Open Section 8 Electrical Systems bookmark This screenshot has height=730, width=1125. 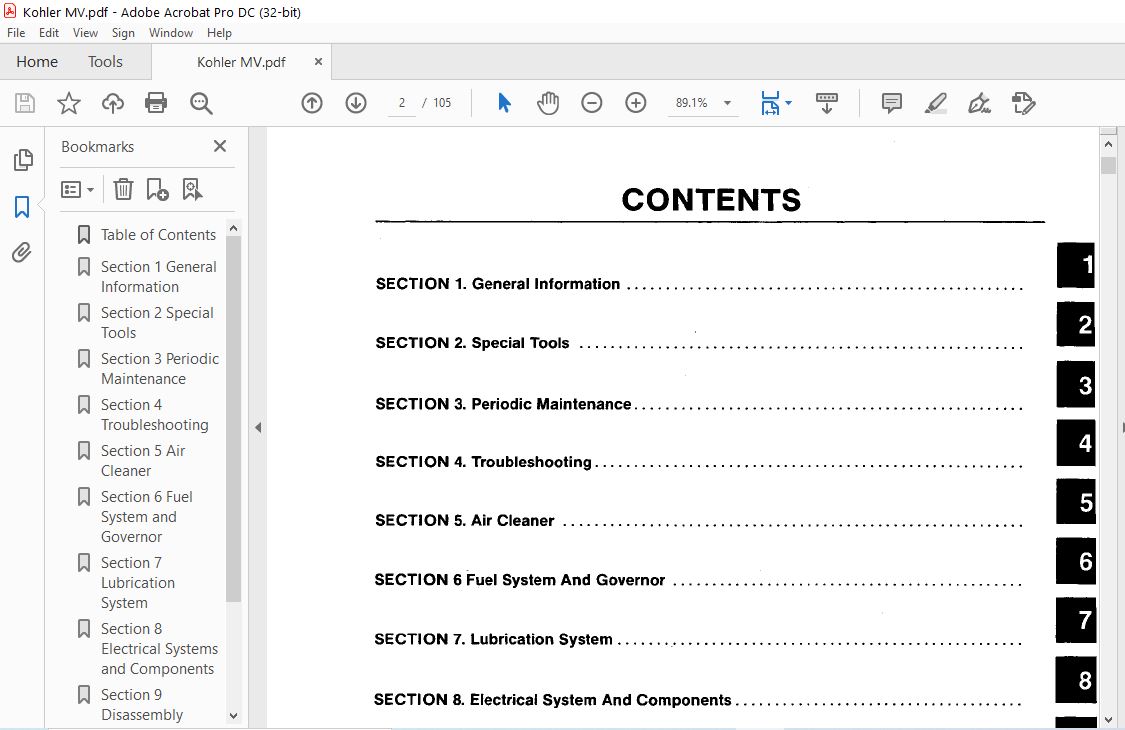159,648
